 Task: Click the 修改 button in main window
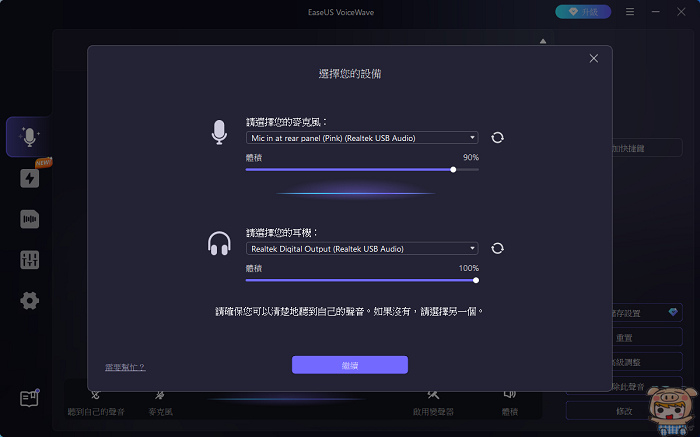(x=624, y=411)
